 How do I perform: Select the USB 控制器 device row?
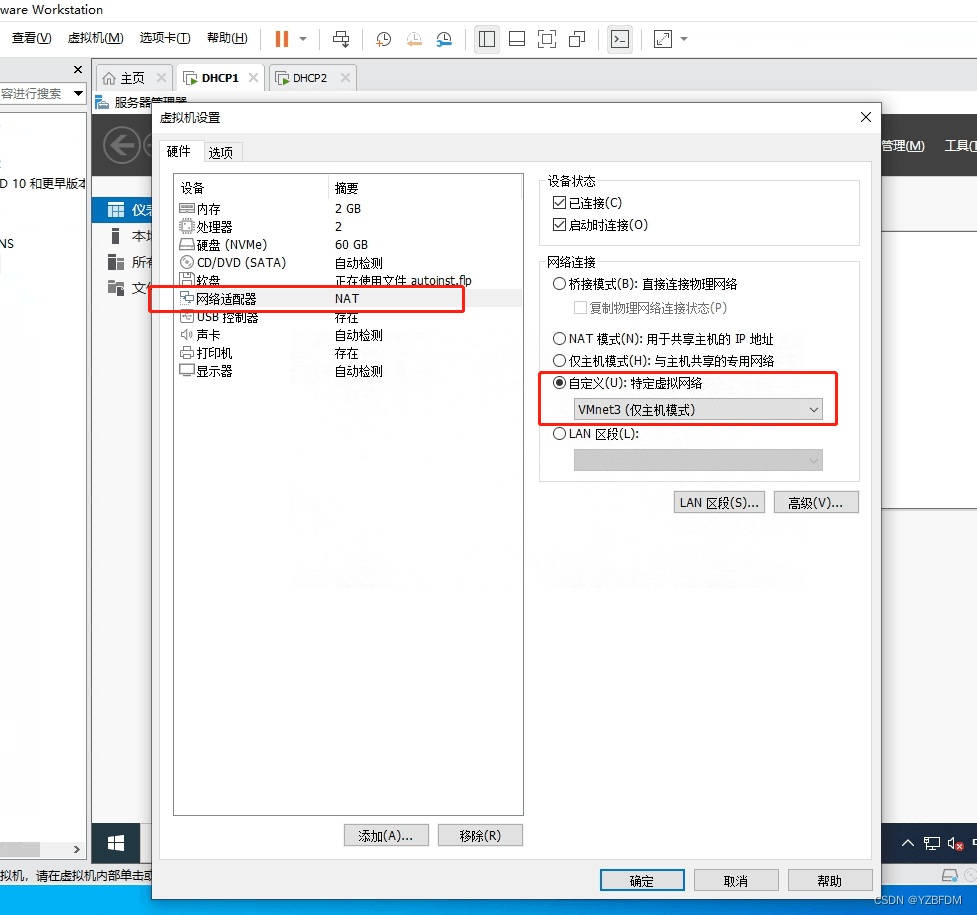(348, 317)
